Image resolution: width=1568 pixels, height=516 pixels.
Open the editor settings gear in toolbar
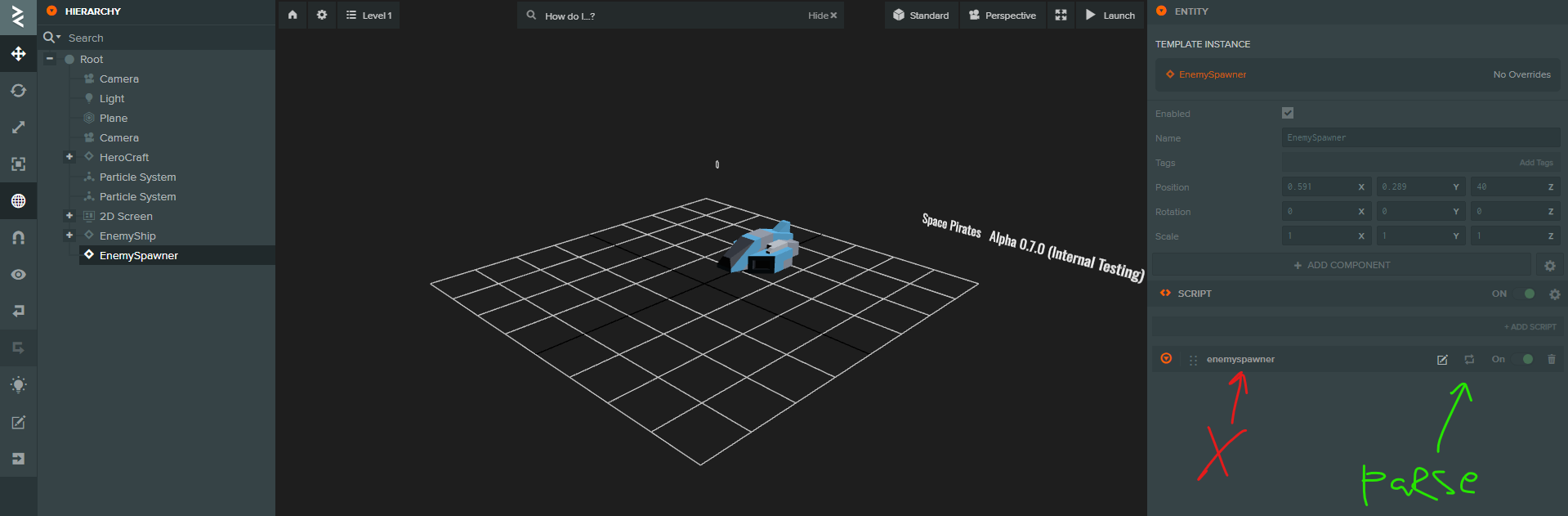[x=322, y=15]
